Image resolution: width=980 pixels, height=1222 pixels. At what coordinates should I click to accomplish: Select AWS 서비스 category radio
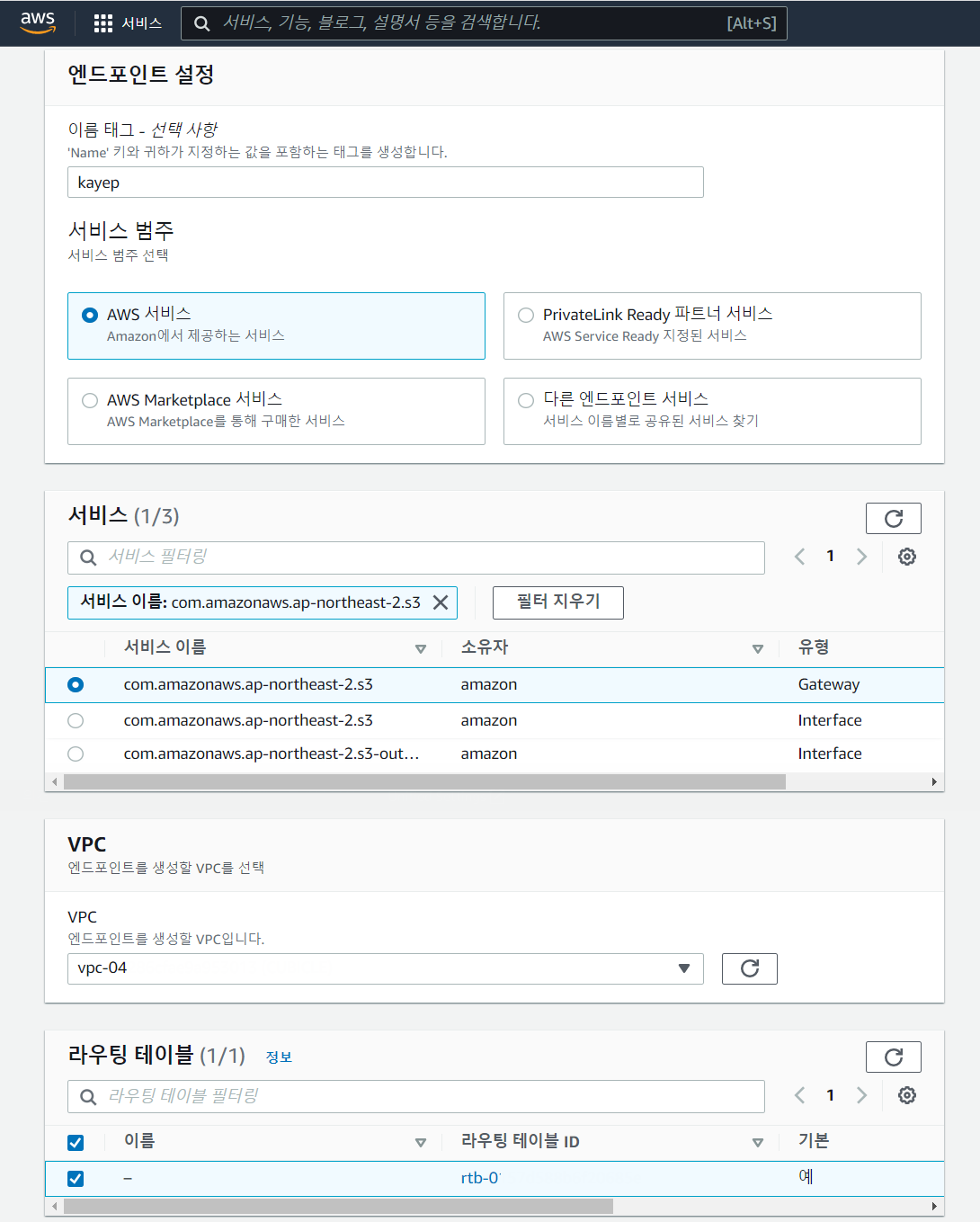90,315
